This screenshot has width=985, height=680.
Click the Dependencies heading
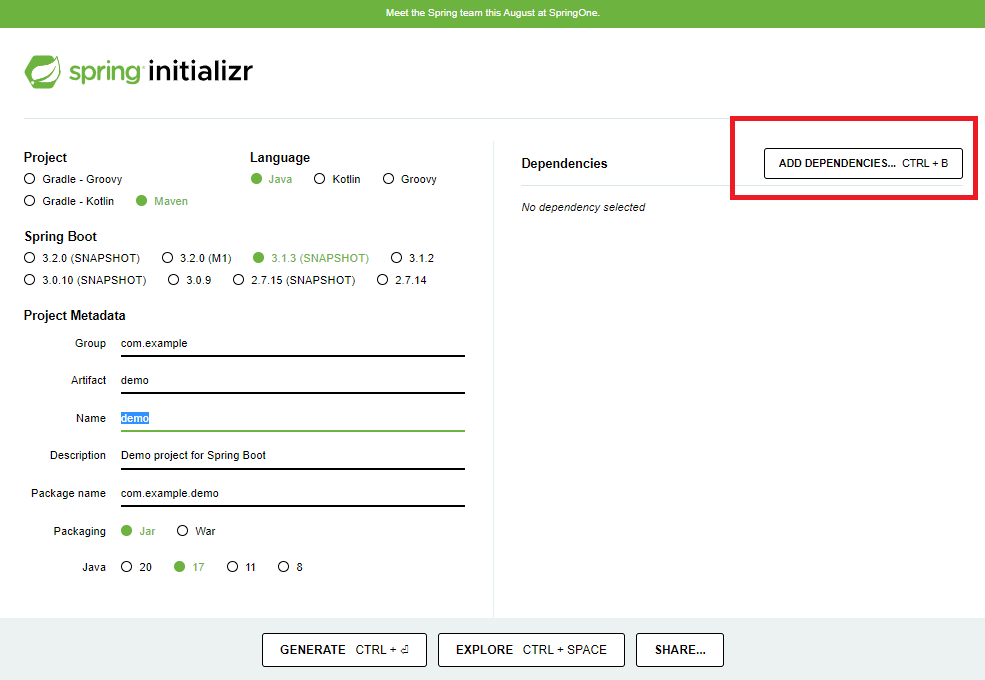pos(564,163)
